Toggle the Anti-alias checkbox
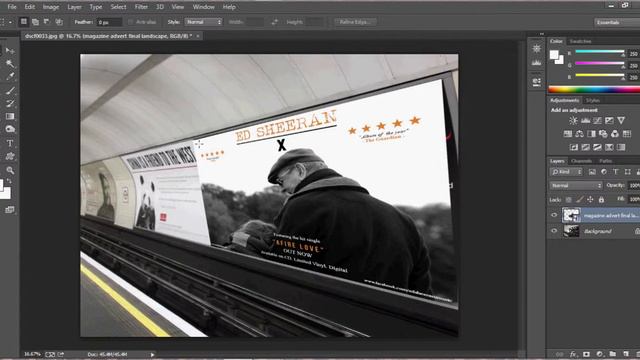This screenshot has width=640, height=360. 131,22
